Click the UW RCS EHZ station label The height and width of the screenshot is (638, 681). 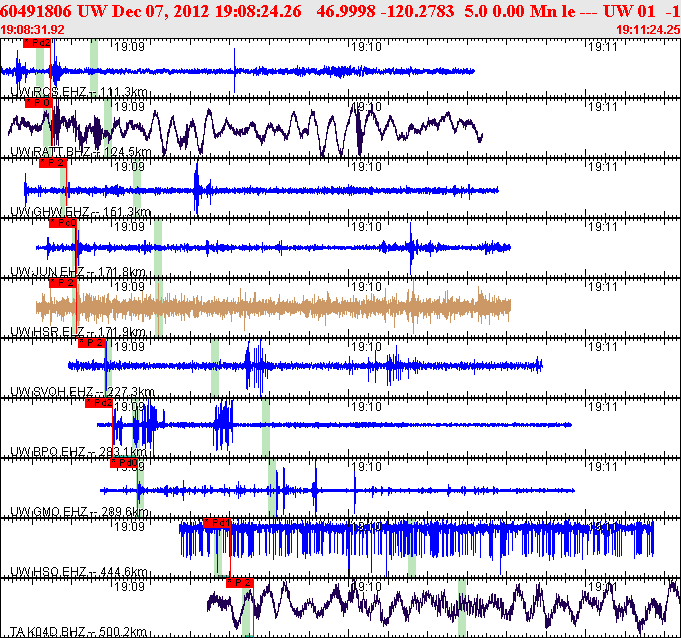[79, 92]
